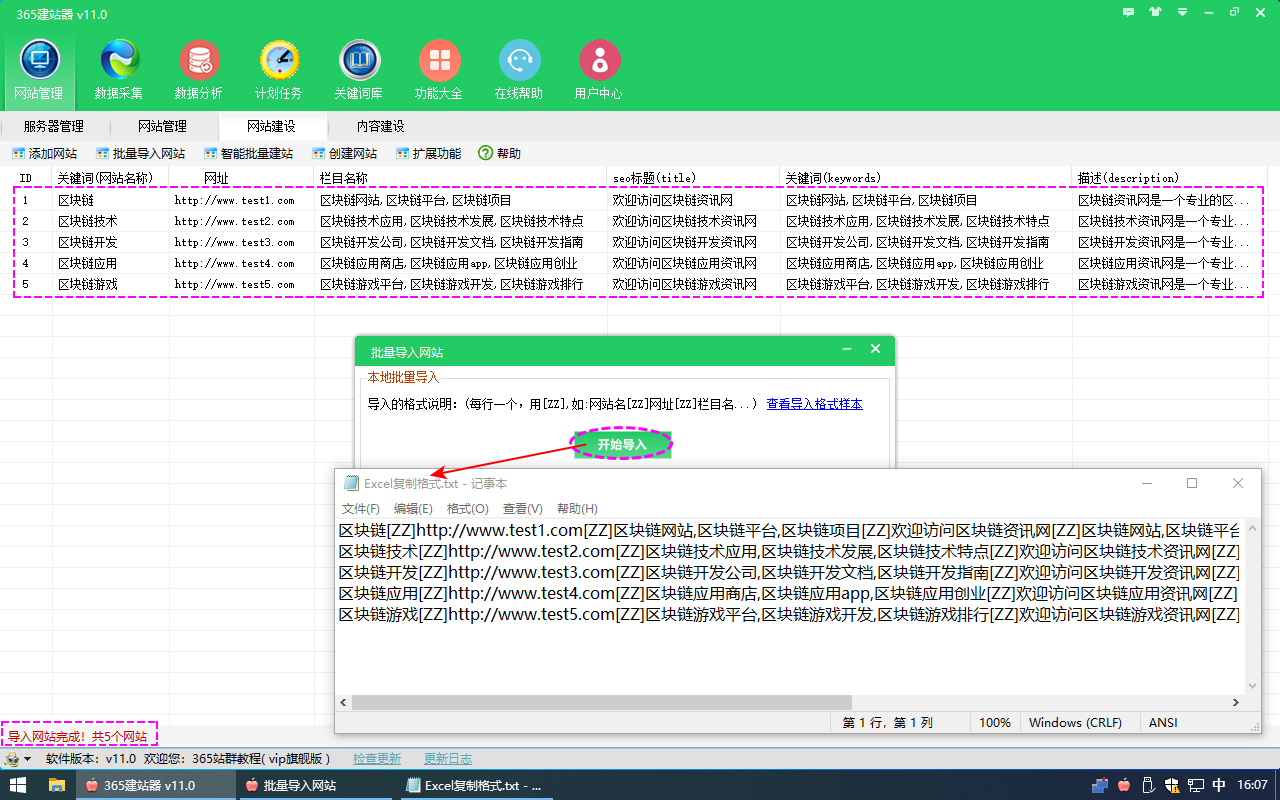1280x800 pixels.
Task: Open the 计划任务 module
Action: coord(279,70)
